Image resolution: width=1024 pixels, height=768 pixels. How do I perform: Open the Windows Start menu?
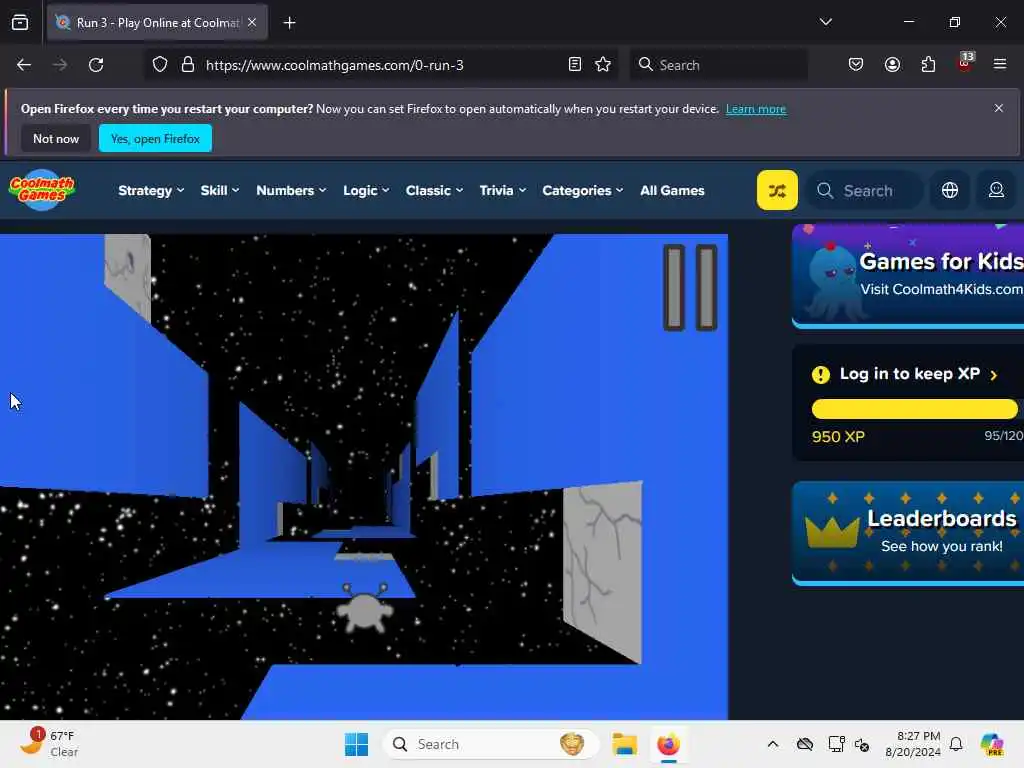point(356,744)
